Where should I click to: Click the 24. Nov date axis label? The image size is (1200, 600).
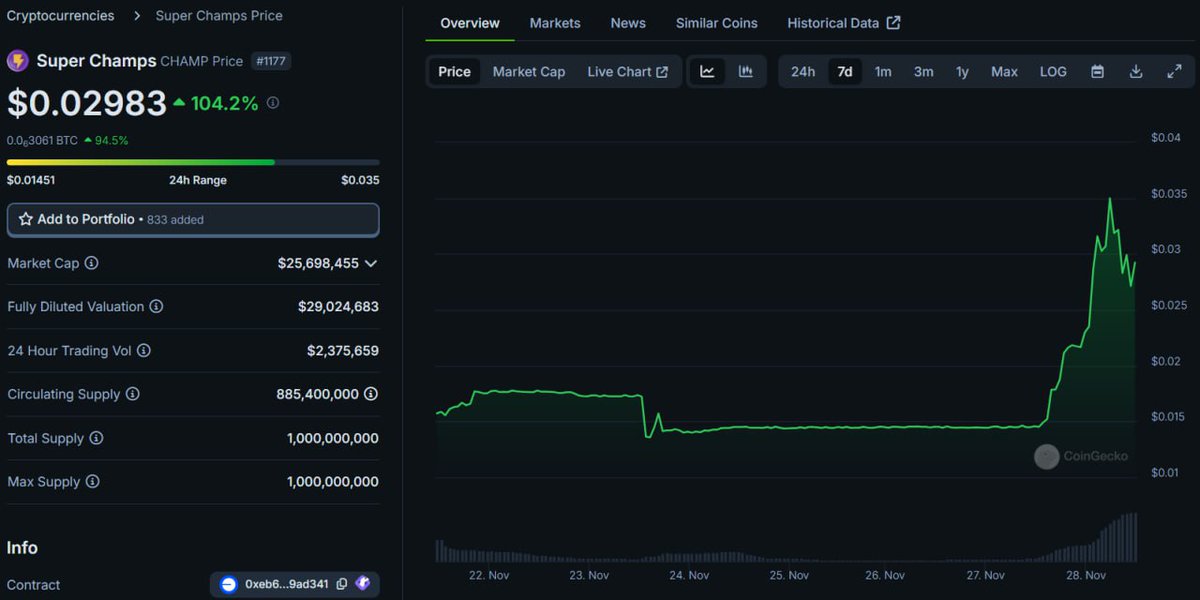(689, 575)
